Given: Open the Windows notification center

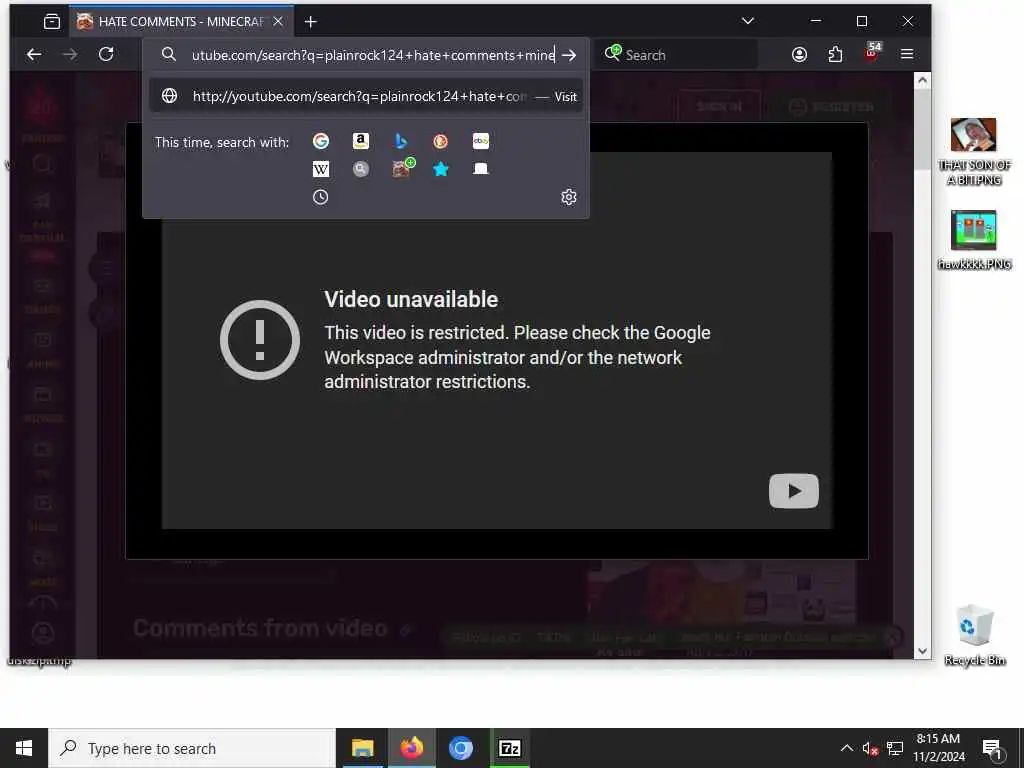Looking at the screenshot, I should (x=992, y=749).
